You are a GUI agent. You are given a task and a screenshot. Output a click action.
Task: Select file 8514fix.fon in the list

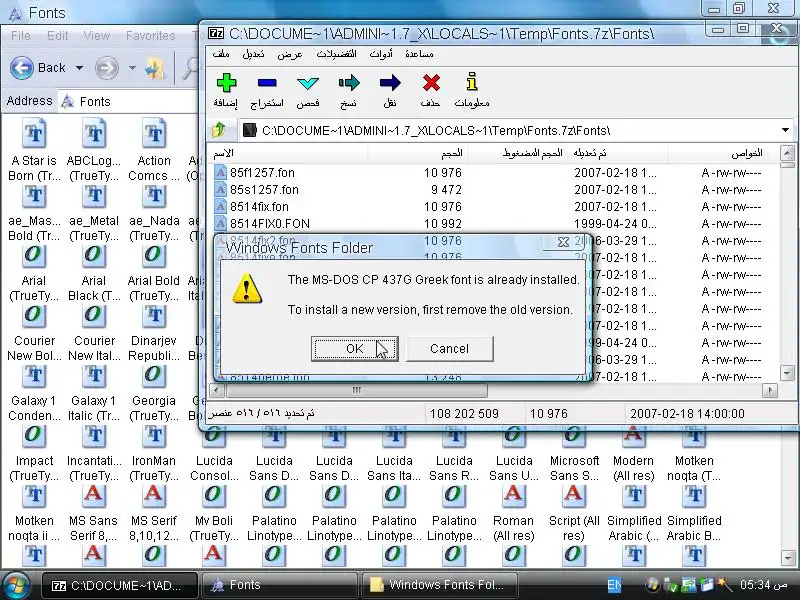(x=259, y=207)
